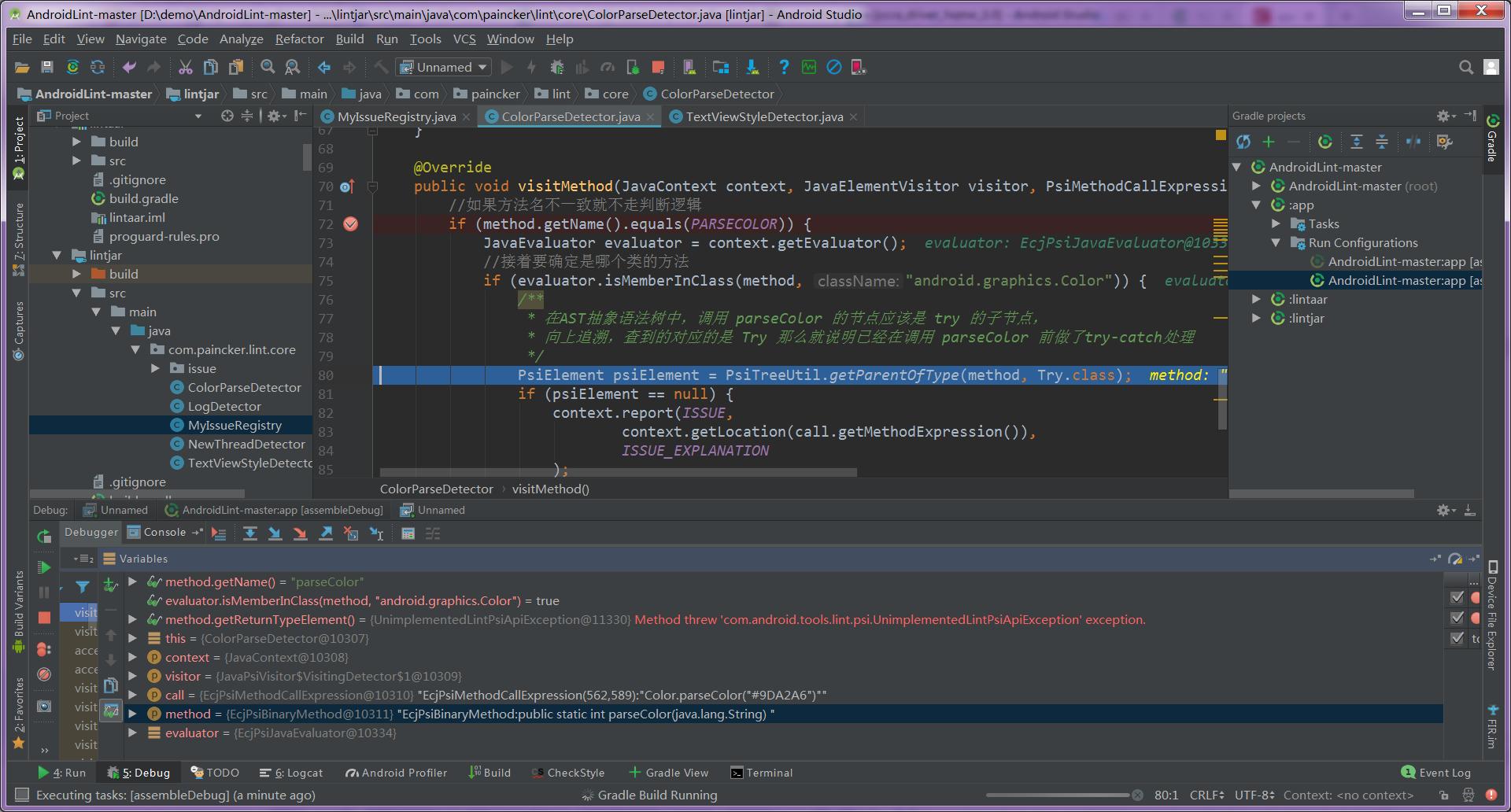
Task: Click Step Out icon in debugger
Action: tap(326, 533)
